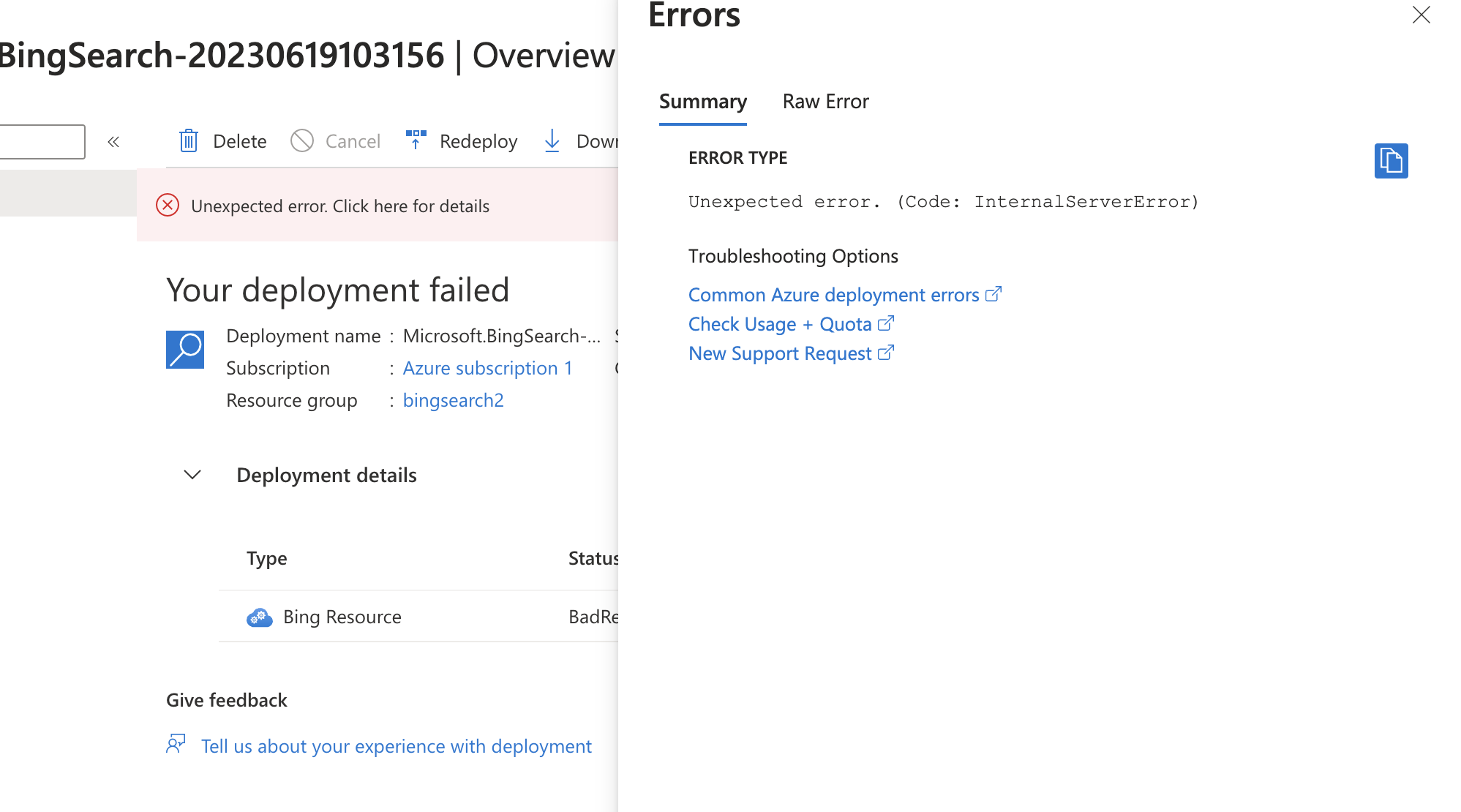Open external link icon beside New Support Request
Image resolution: width=1461 pixels, height=812 pixels.
[886, 353]
